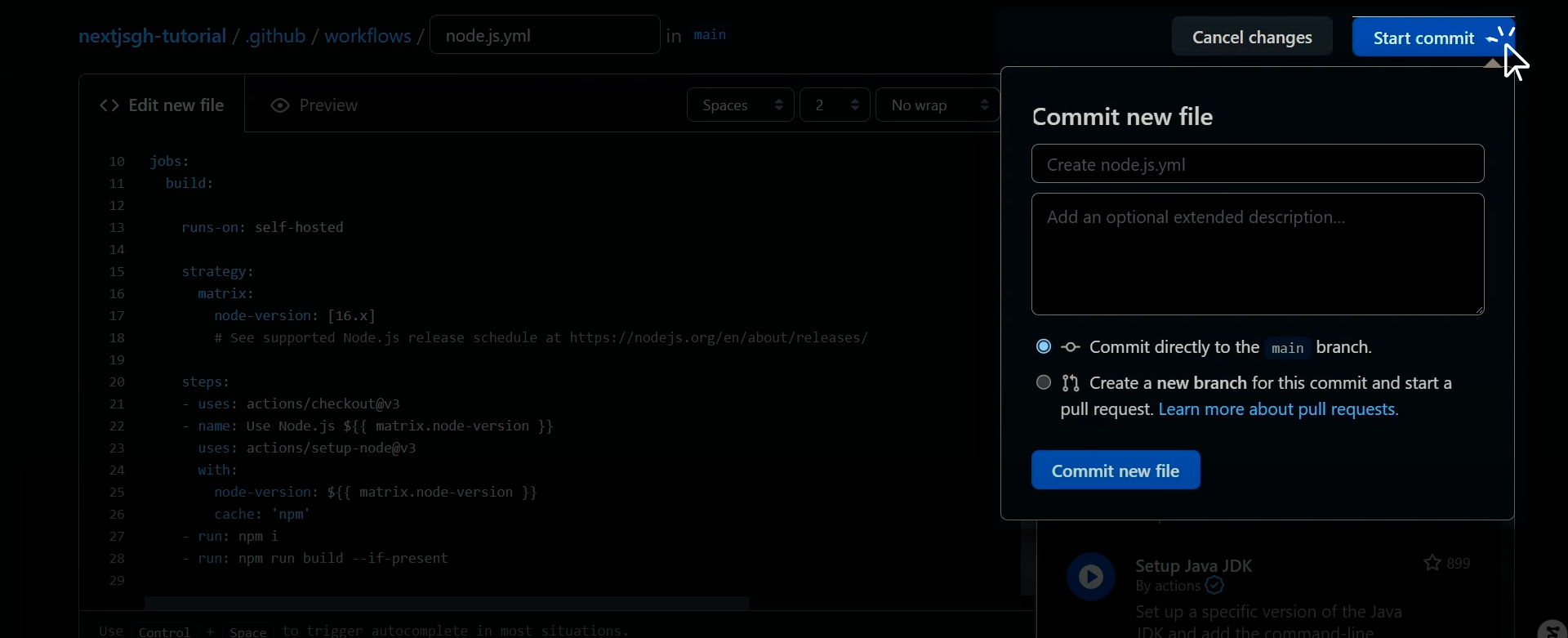Viewport: 1568px width, 638px height.
Task: Select Commit directly to main branch option
Action: [1043, 346]
